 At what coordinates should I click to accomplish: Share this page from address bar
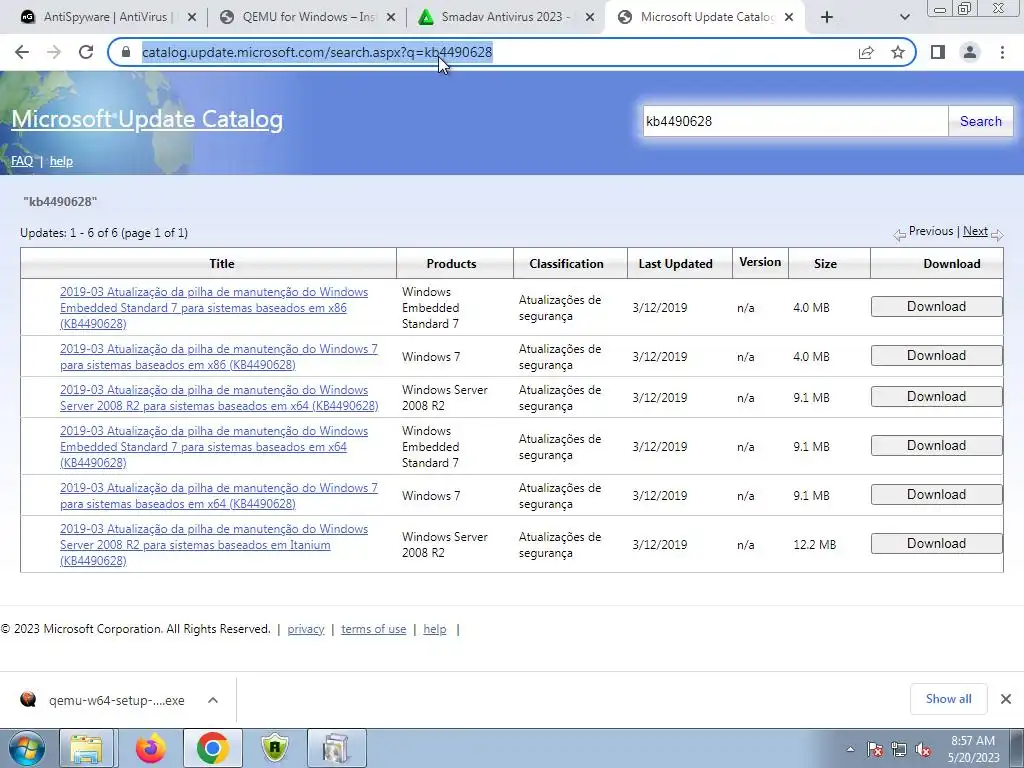click(x=866, y=52)
